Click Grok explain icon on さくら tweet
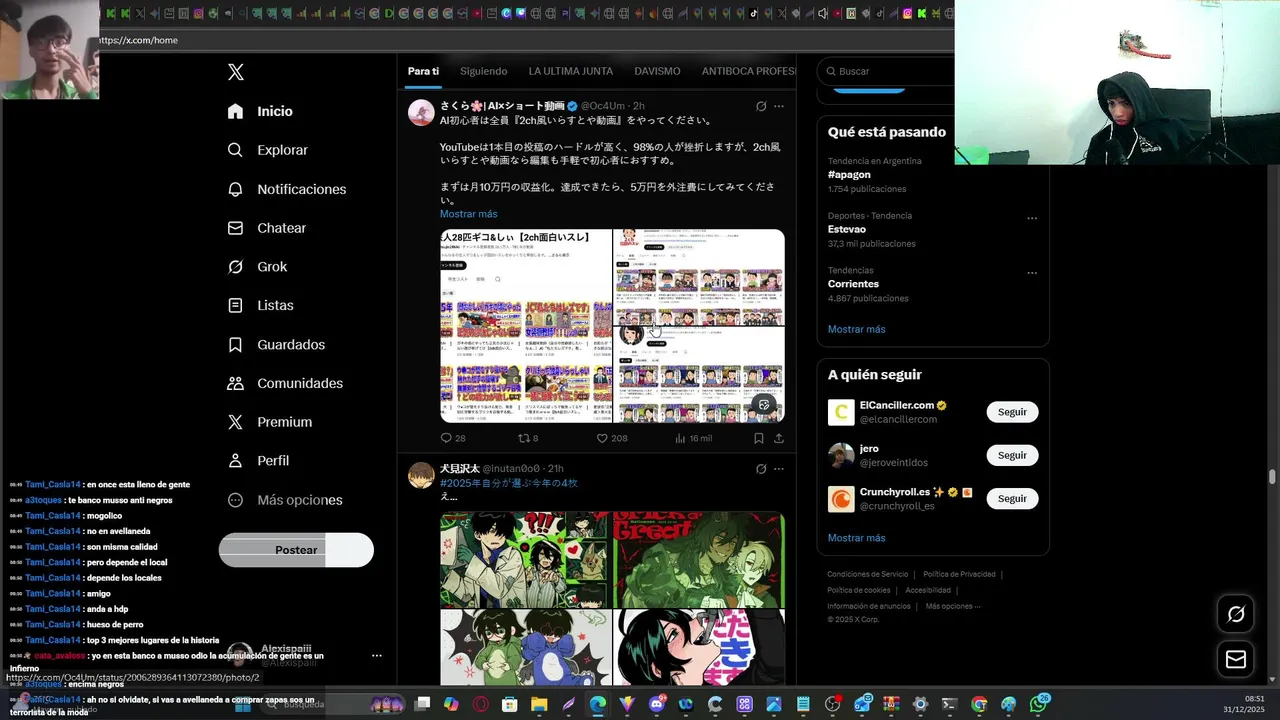This screenshot has width=1280, height=720. pyautogui.click(x=761, y=106)
